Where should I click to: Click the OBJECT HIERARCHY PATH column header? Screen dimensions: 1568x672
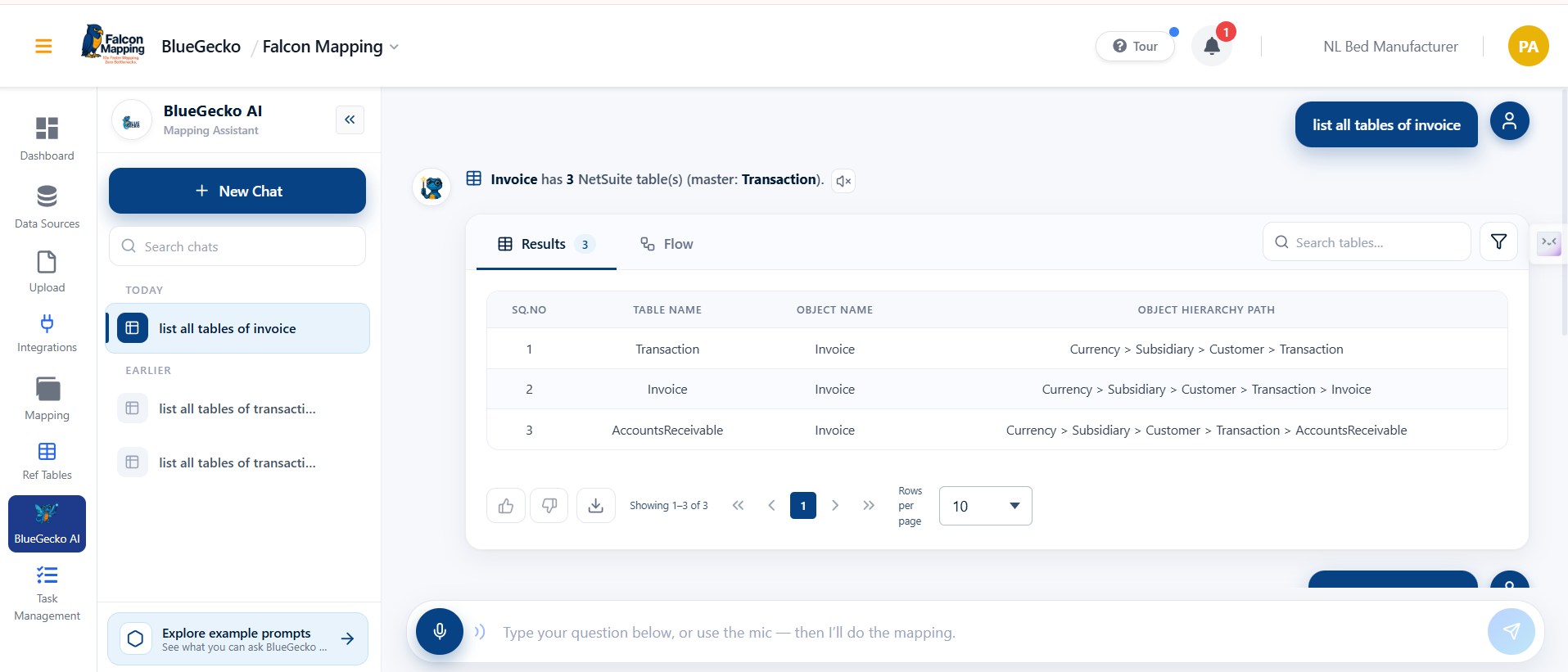pyautogui.click(x=1206, y=310)
